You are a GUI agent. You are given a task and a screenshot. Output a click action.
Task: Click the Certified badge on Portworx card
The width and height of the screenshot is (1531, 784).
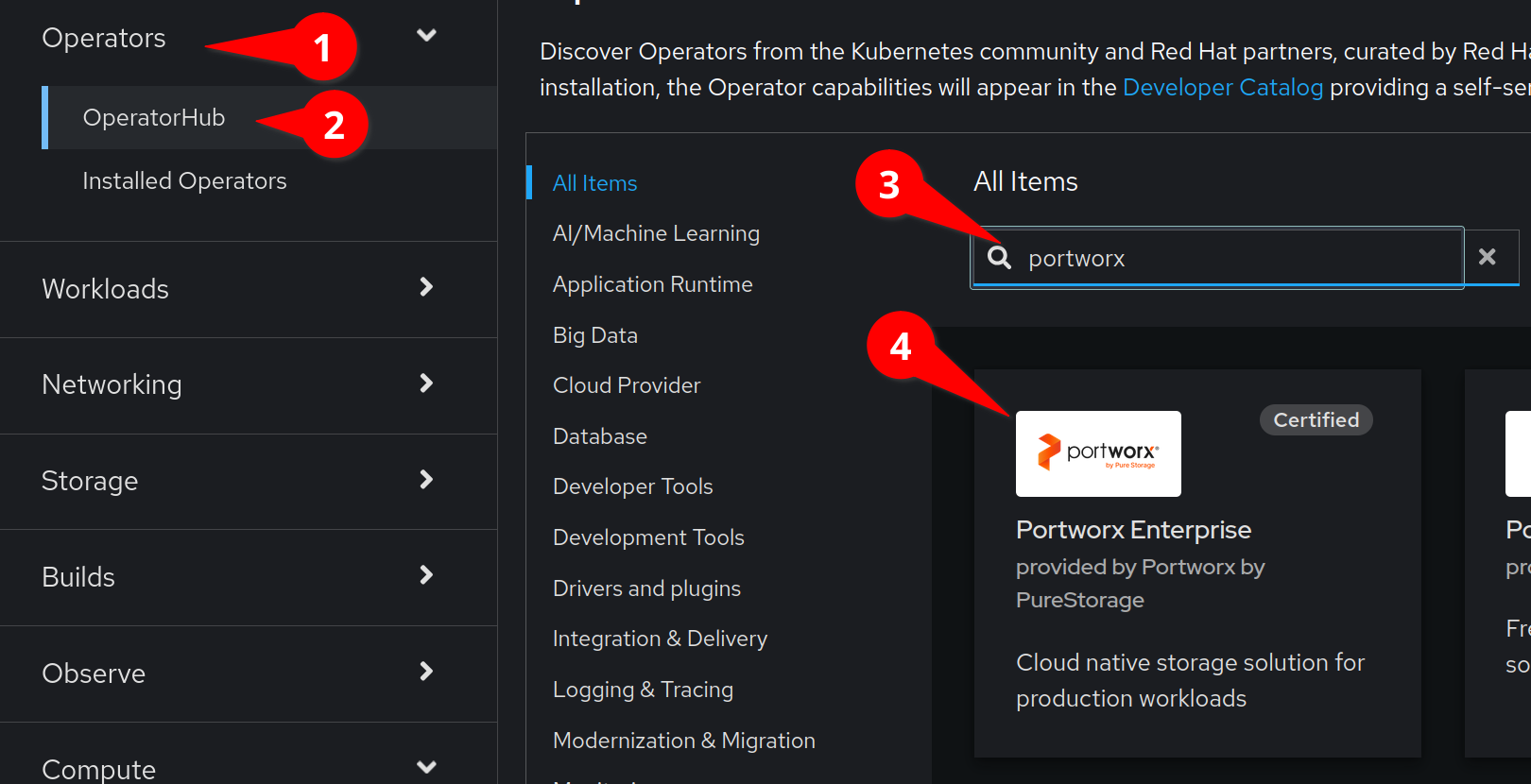(x=1316, y=420)
